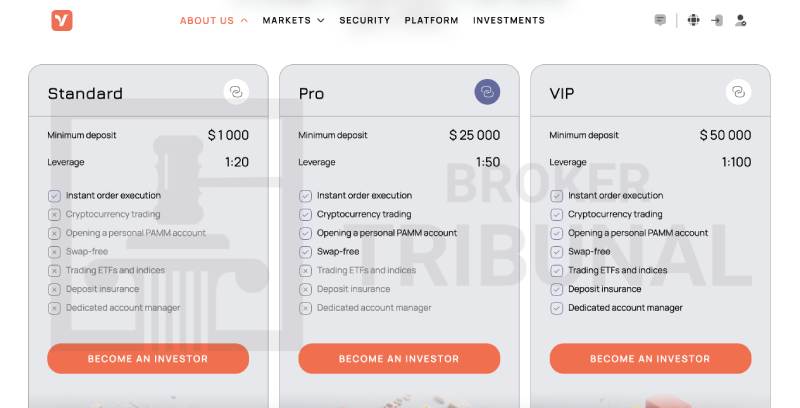Click the Standard plan circular icon

(x=236, y=93)
